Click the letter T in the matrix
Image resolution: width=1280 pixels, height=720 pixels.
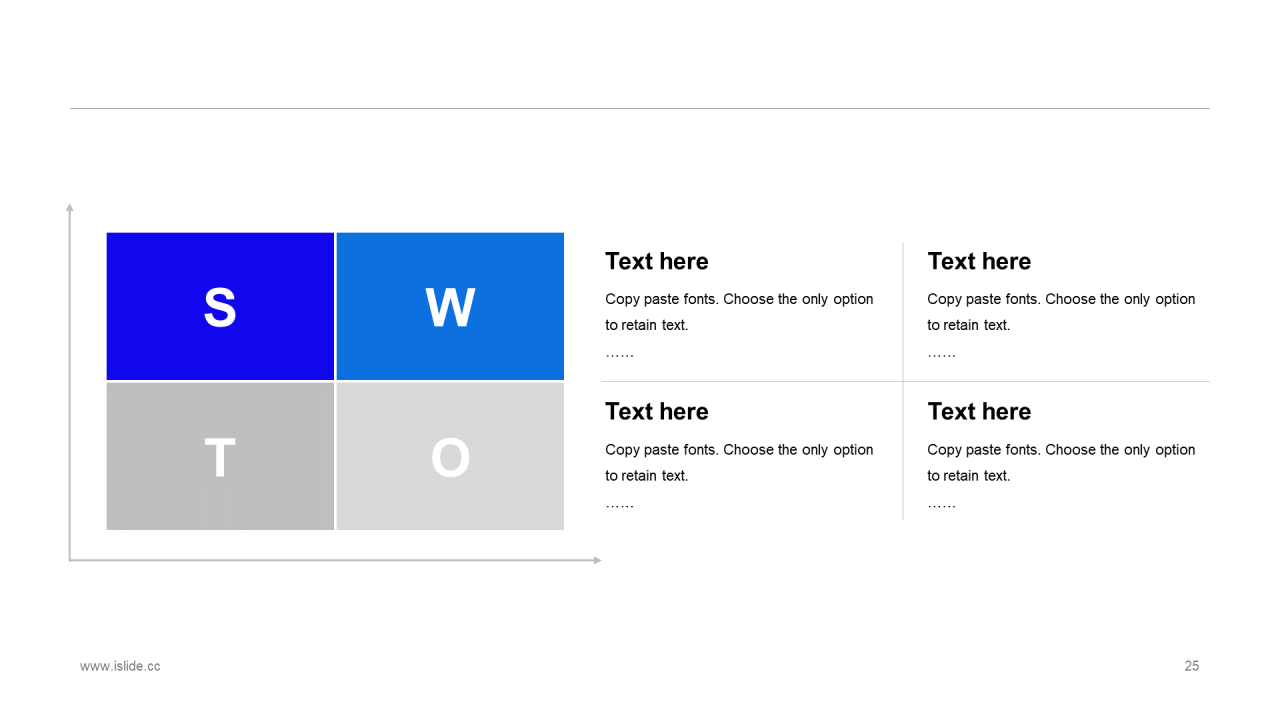coord(220,459)
